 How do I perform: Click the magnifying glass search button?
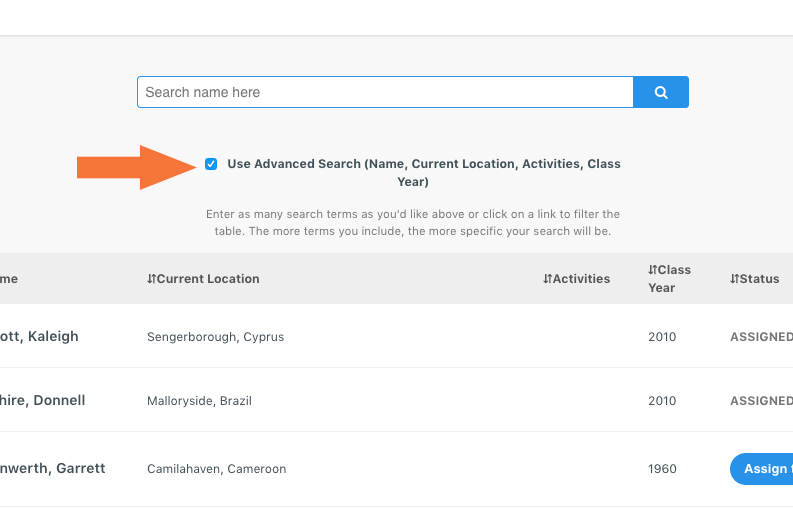coord(661,92)
